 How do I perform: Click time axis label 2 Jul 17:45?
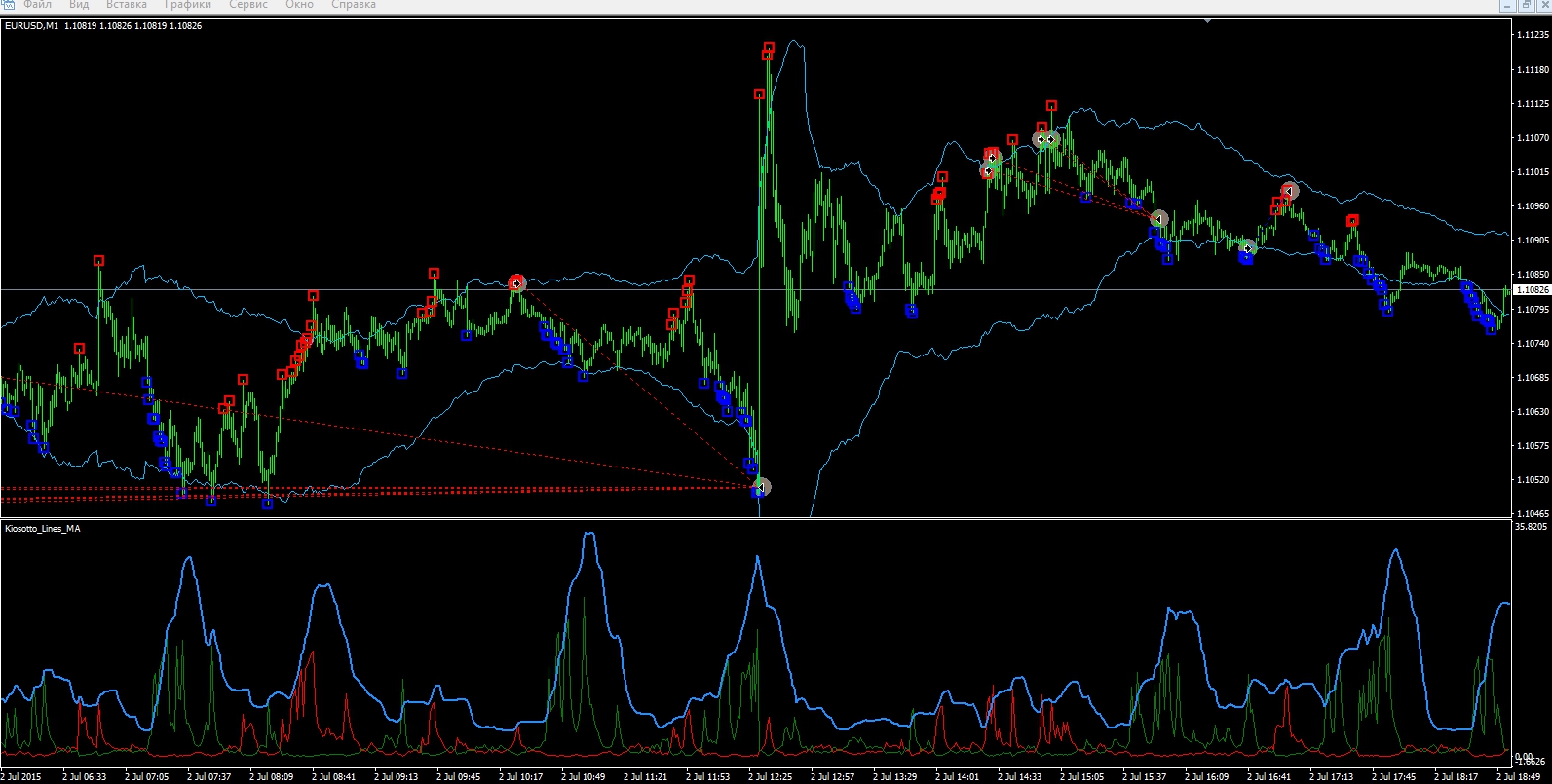tap(1394, 777)
